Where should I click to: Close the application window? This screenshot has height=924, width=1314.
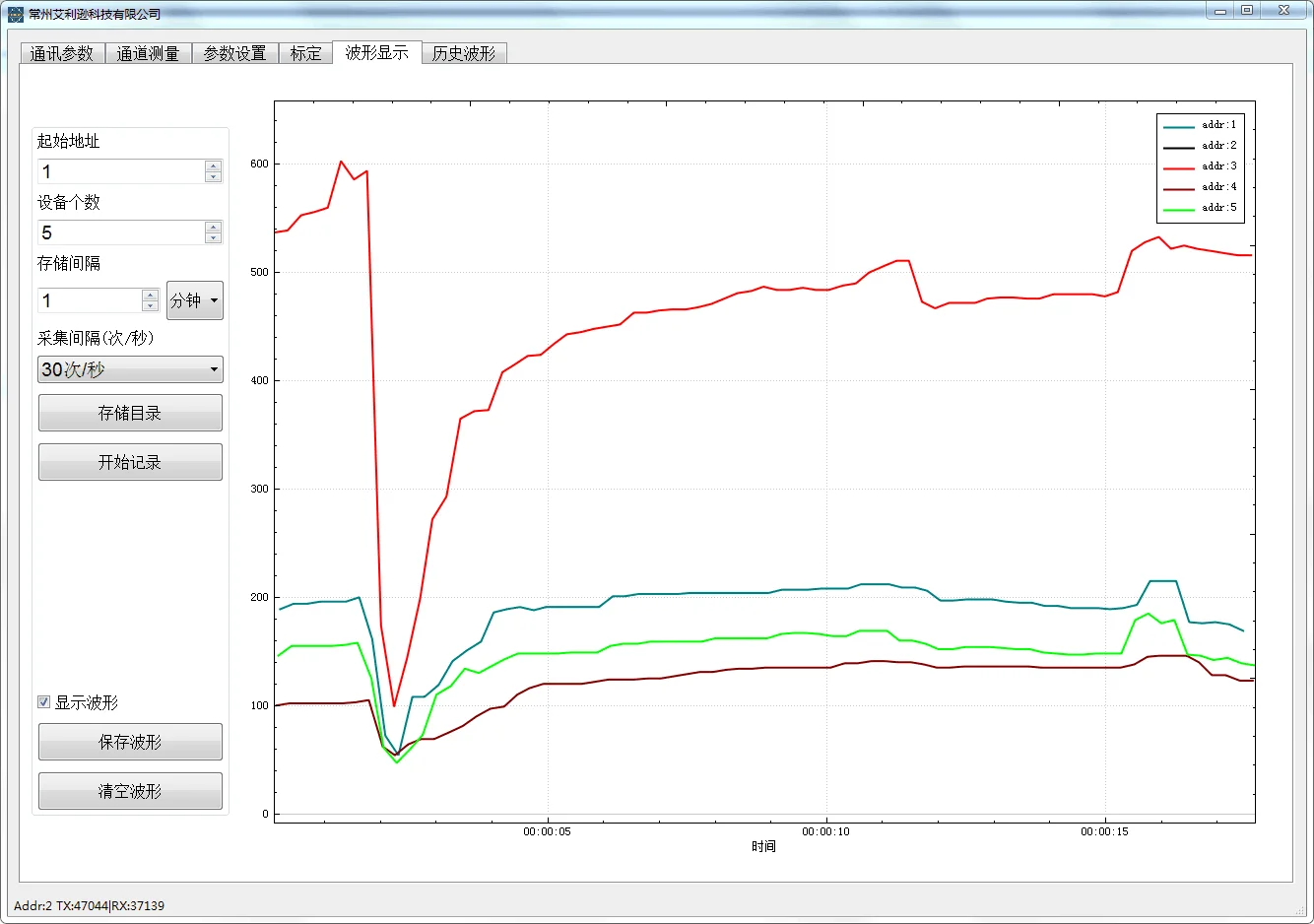coord(1283,11)
